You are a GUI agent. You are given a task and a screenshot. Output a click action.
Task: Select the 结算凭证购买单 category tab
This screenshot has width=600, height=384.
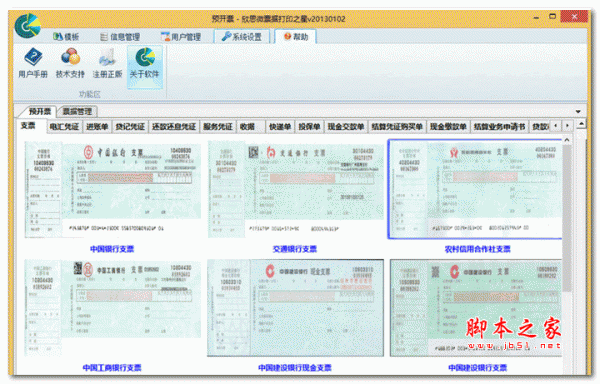tap(397, 127)
